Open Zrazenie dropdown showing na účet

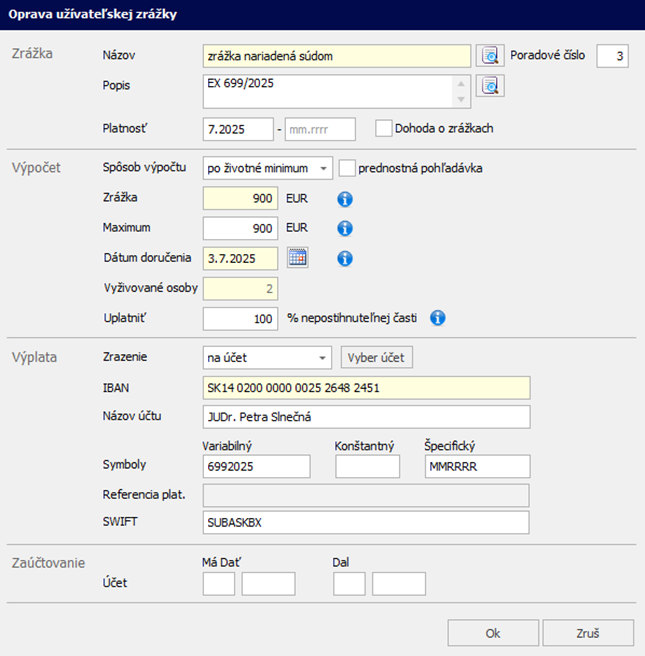[x=267, y=358]
